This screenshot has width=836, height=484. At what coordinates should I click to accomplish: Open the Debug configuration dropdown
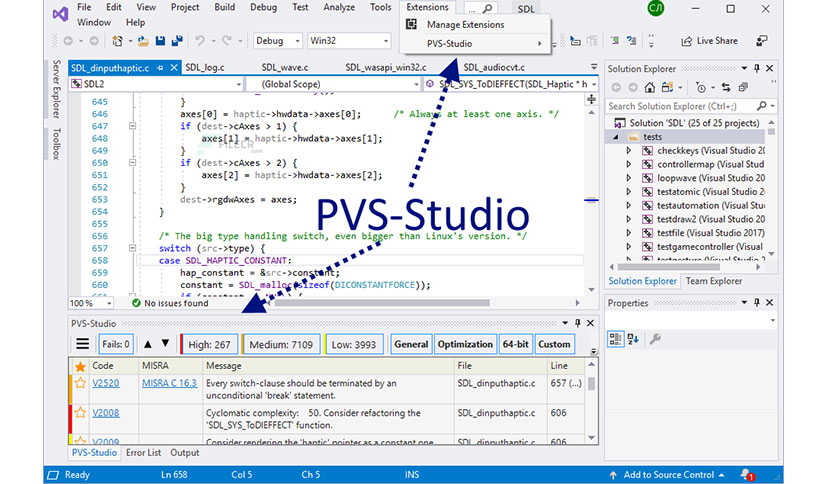pos(277,41)
